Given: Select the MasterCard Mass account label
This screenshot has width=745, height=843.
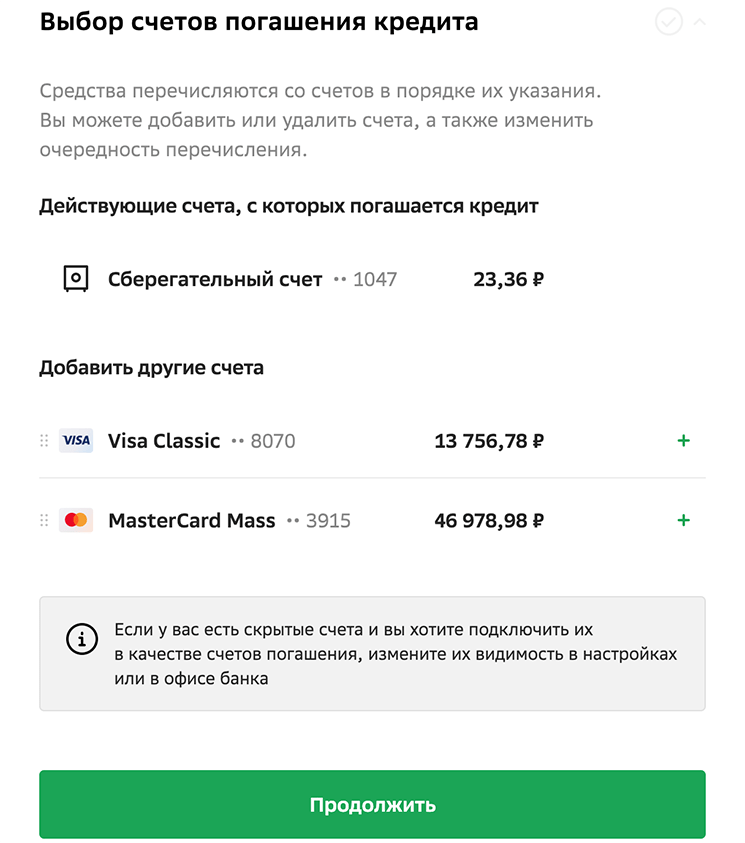Looking at the screenshot, I should pos(192,521).
